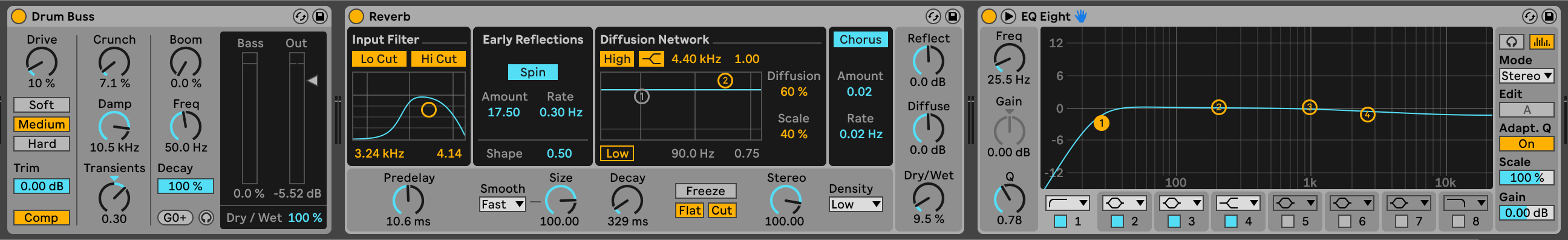Screen dimensions: 1568x240
Task: Click the Drum Buss save preset icon
Action: pos(319,16)
